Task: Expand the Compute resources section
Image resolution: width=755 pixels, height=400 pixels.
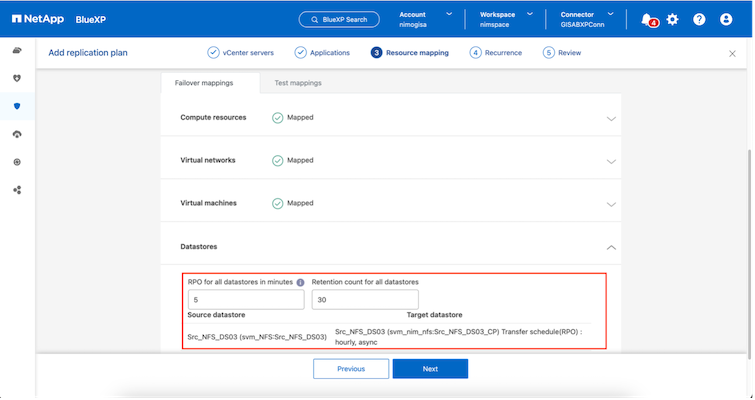Action: [x=611, y=118]
